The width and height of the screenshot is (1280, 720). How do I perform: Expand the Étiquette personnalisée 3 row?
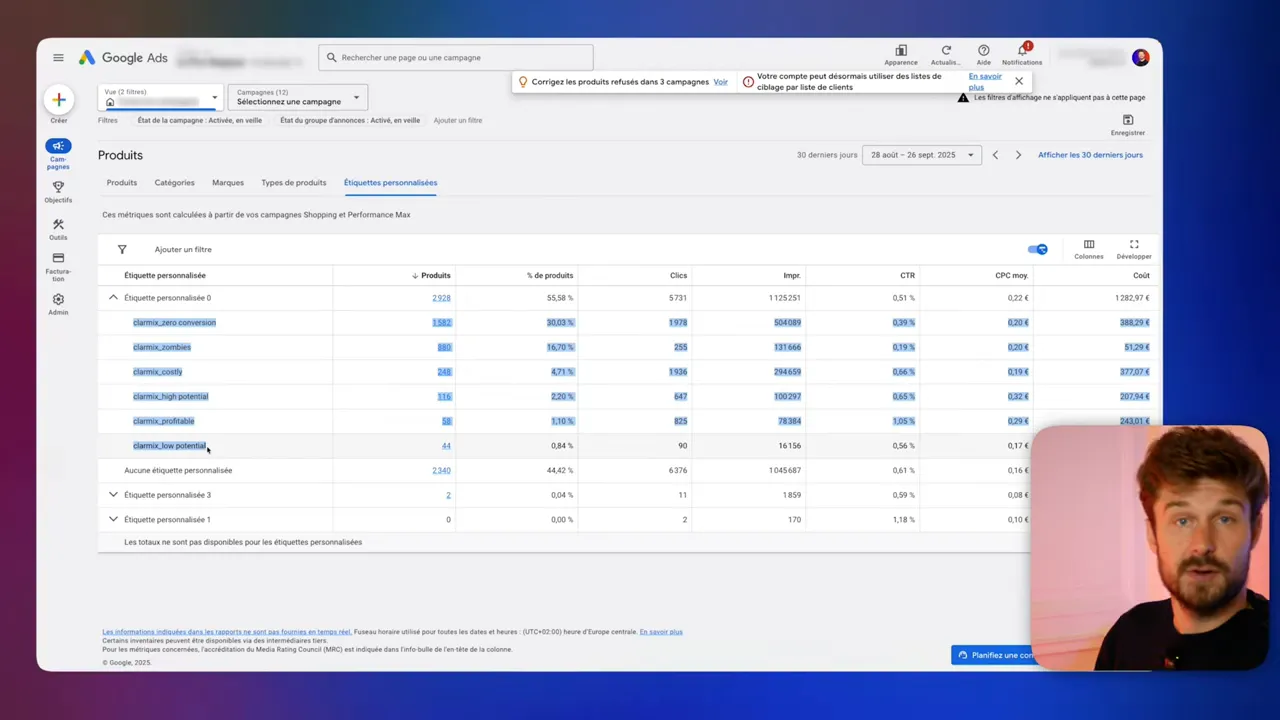(113, 494)
